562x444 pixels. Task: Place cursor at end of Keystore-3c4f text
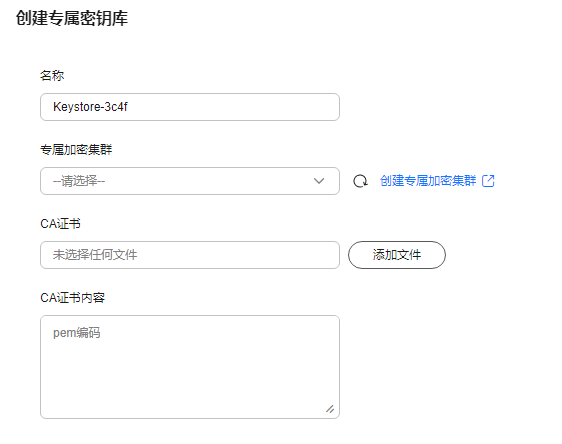point(128,107)
